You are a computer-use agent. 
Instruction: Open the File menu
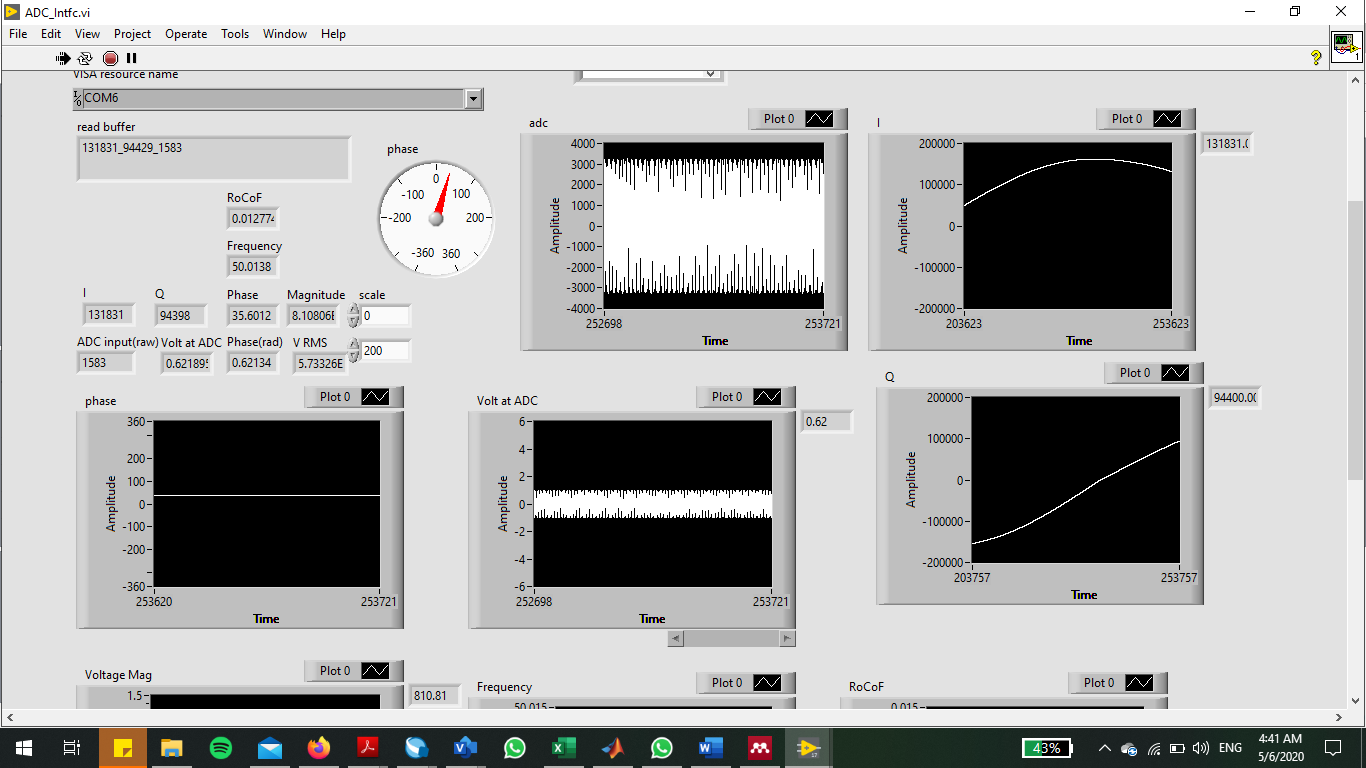click(x=19, y=33)
